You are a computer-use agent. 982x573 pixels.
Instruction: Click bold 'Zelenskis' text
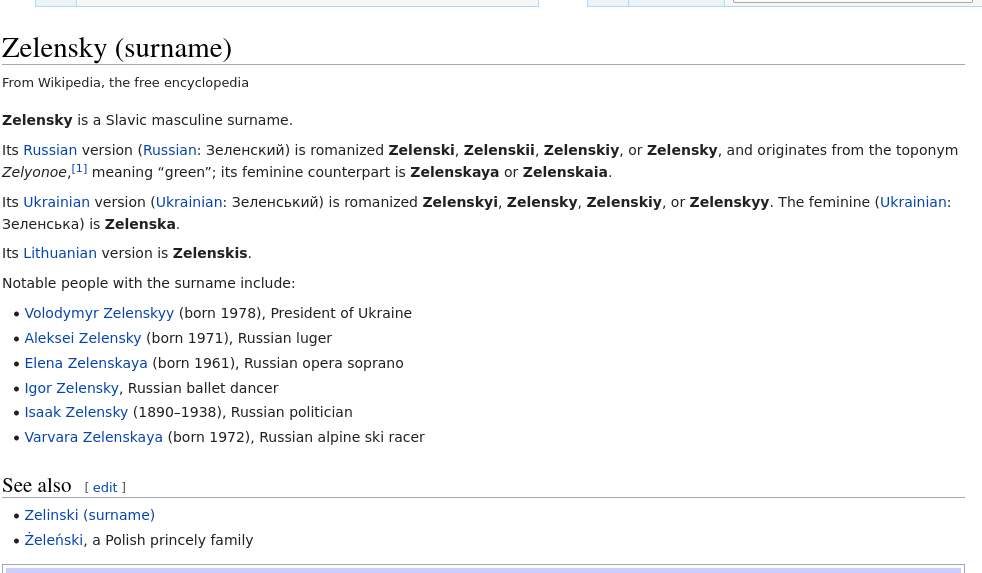coord(210,253)
